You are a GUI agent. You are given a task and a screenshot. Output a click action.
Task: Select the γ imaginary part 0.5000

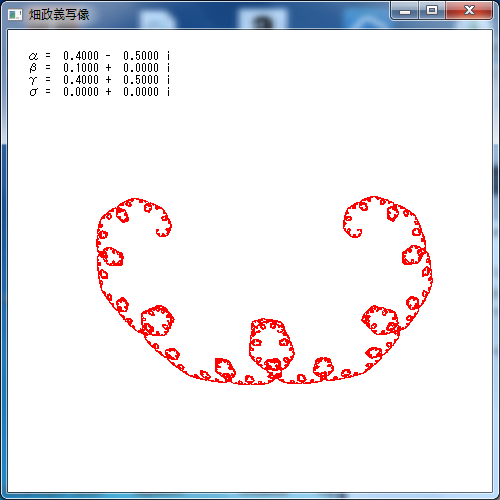click(141, 80)
